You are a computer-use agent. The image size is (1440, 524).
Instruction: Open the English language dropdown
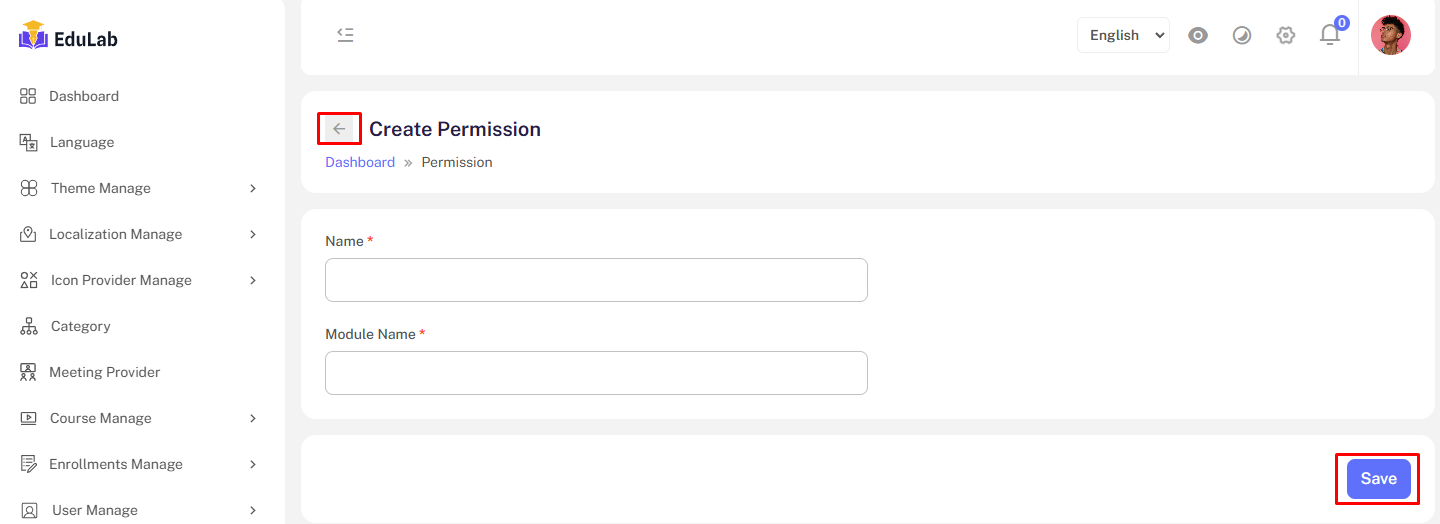point(1123,35)
